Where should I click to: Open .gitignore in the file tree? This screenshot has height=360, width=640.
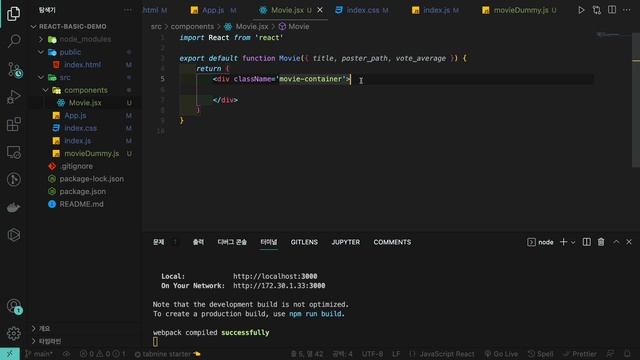point(76,166)
